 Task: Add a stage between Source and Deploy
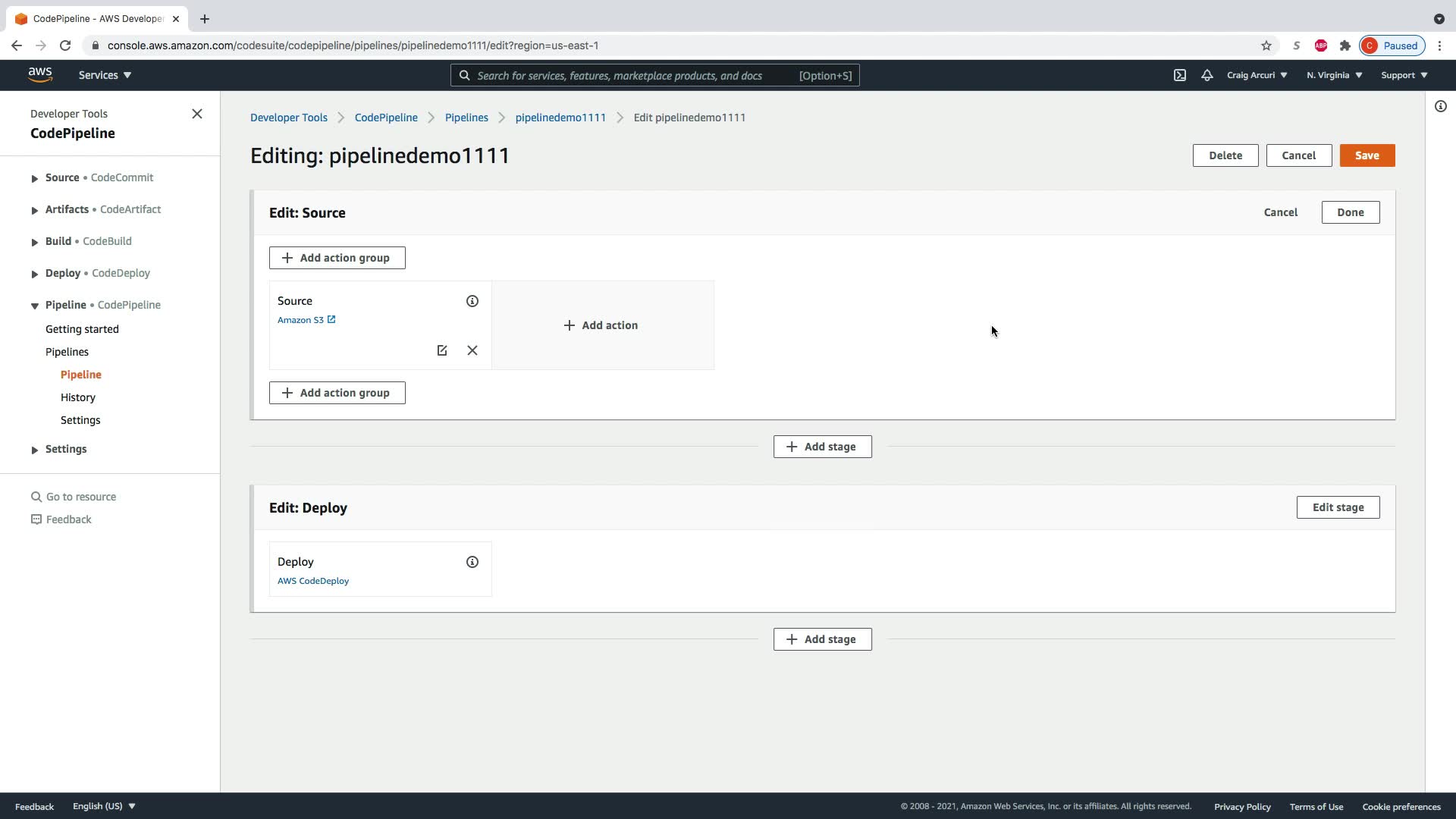[822, 447]
